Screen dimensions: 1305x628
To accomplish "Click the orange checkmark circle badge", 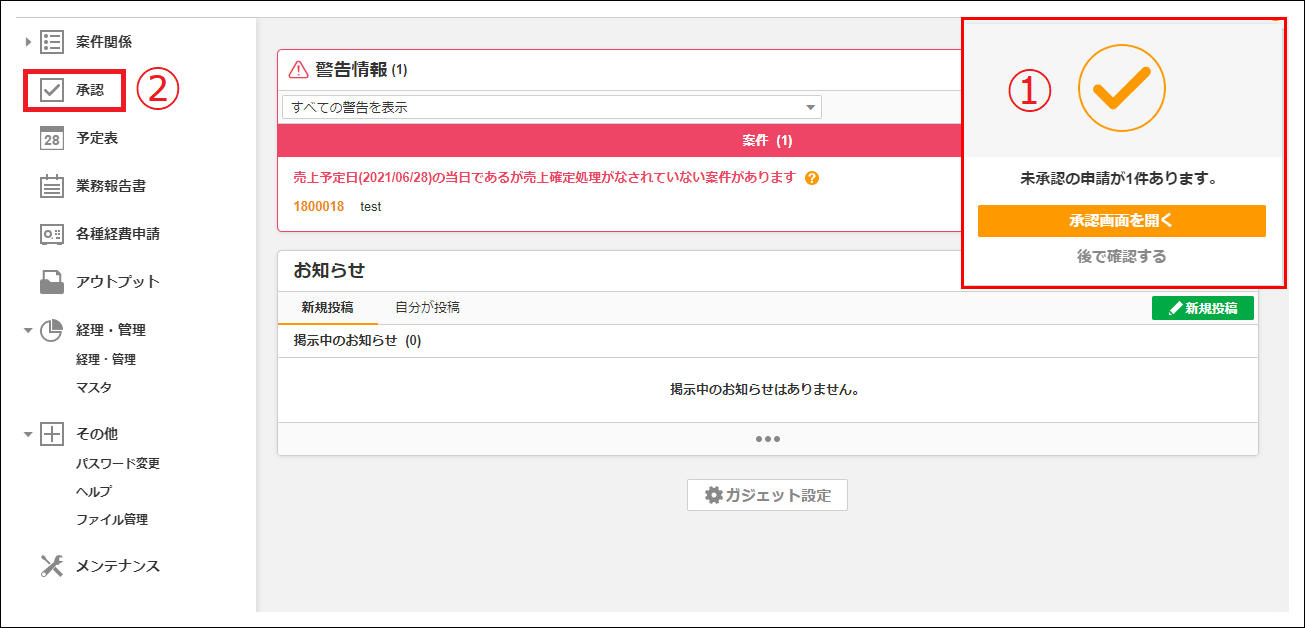I will click(x=1124, y=88).
